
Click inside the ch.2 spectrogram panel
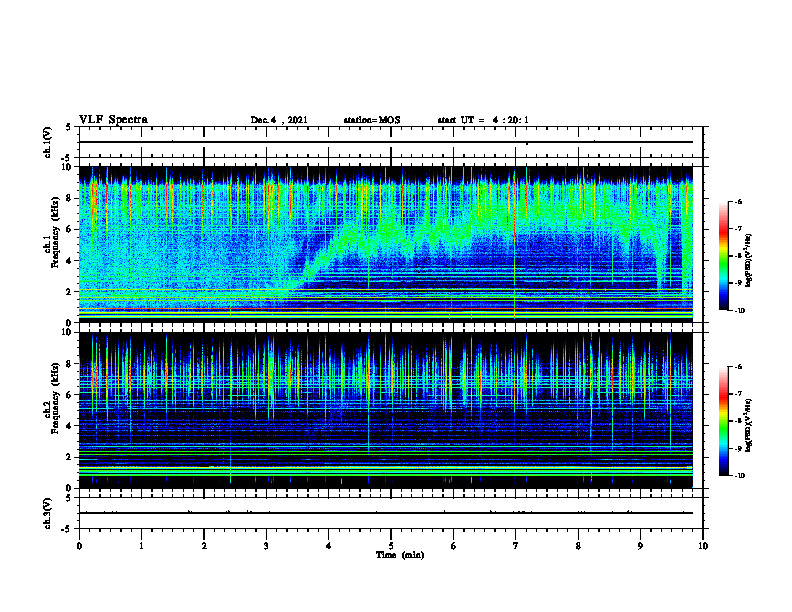[386, 410]
